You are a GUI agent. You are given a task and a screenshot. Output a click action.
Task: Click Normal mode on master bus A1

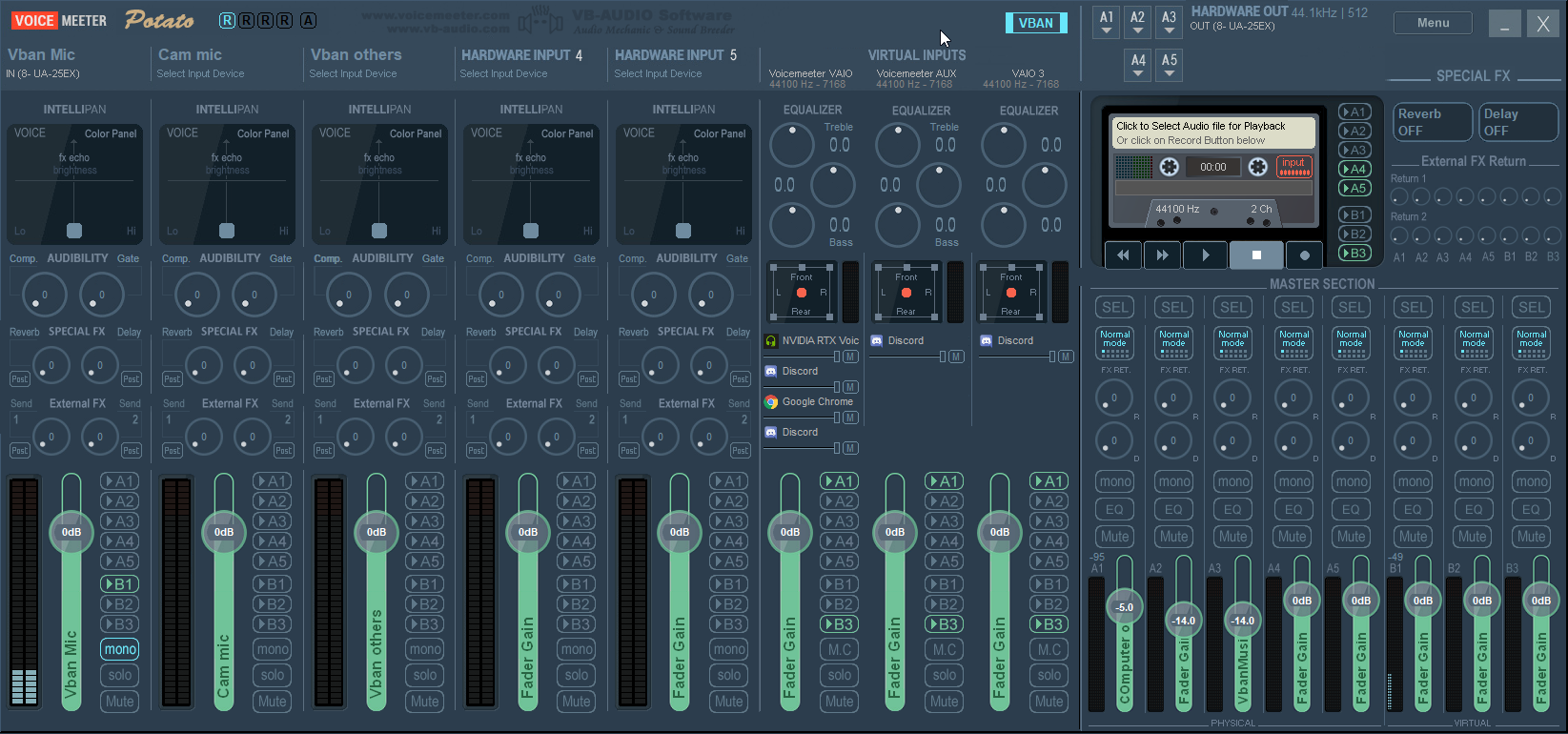1115,343
